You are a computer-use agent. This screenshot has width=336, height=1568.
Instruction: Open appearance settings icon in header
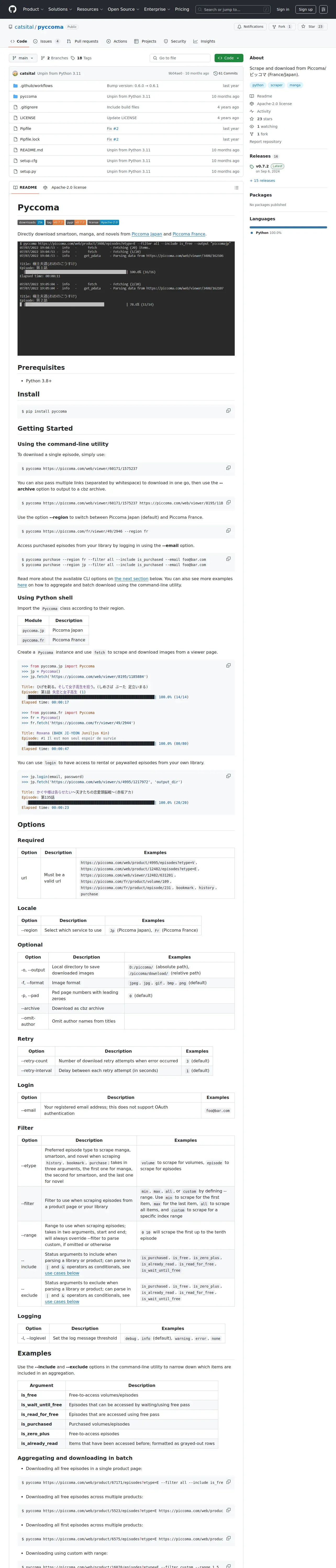pos(323,9)
